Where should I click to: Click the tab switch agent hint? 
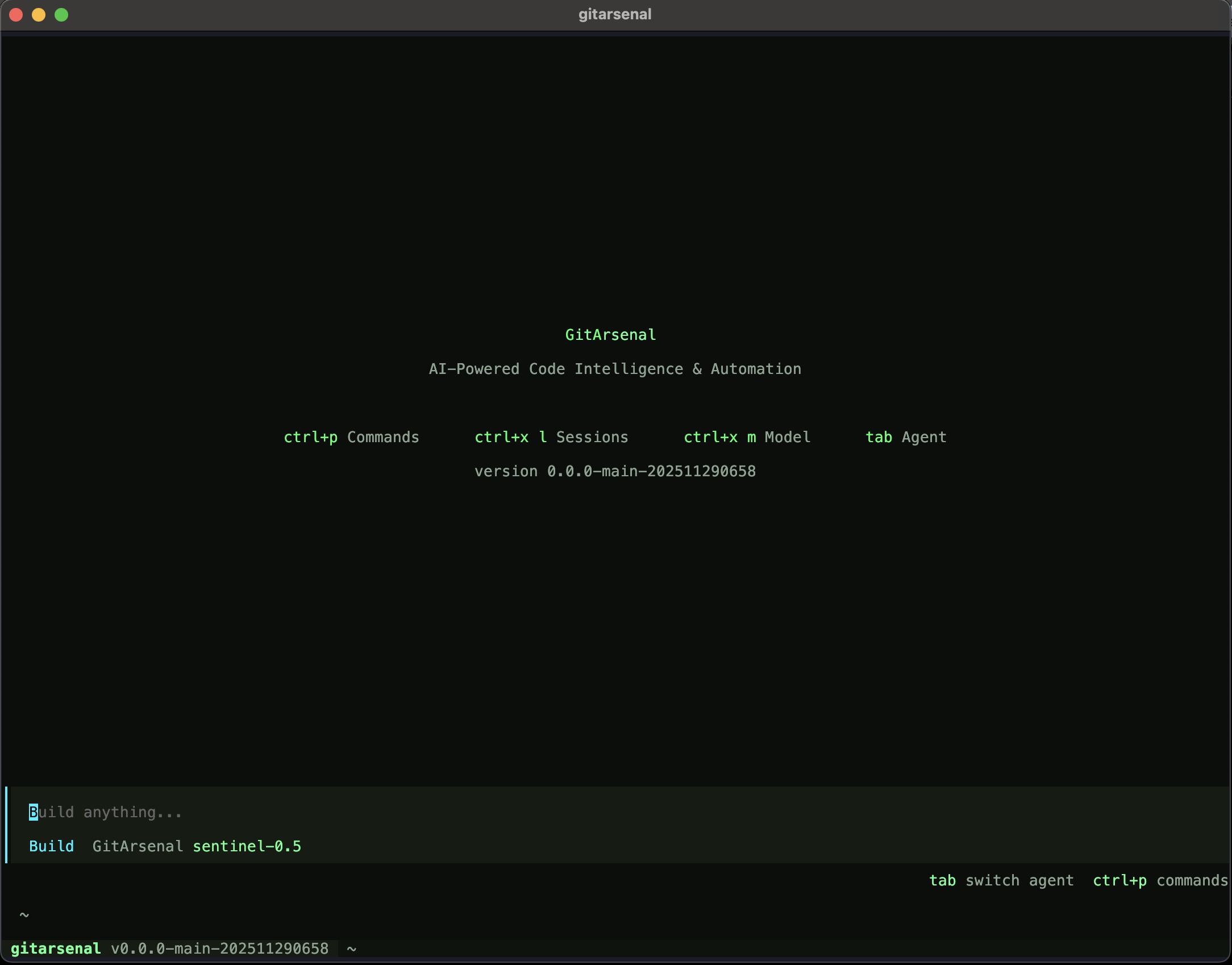click(1001, 880)
